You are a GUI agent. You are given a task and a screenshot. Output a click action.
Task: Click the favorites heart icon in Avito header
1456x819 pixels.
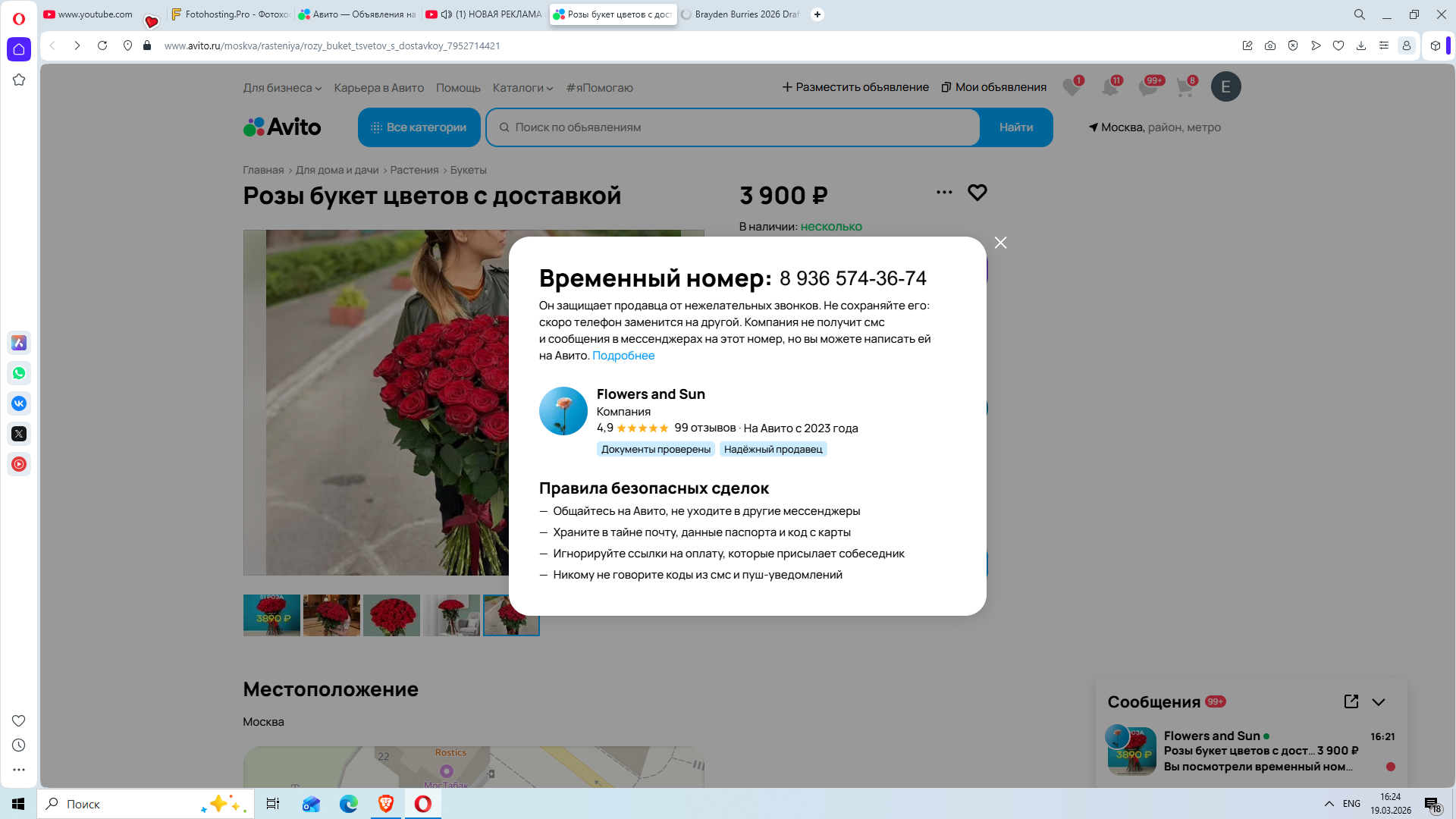click(1071, 87)
